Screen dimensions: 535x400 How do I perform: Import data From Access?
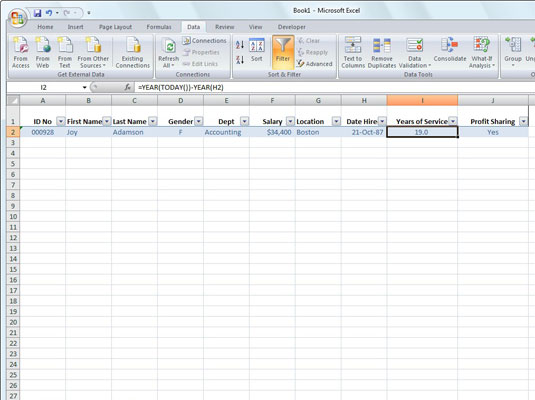pos(21,53)
